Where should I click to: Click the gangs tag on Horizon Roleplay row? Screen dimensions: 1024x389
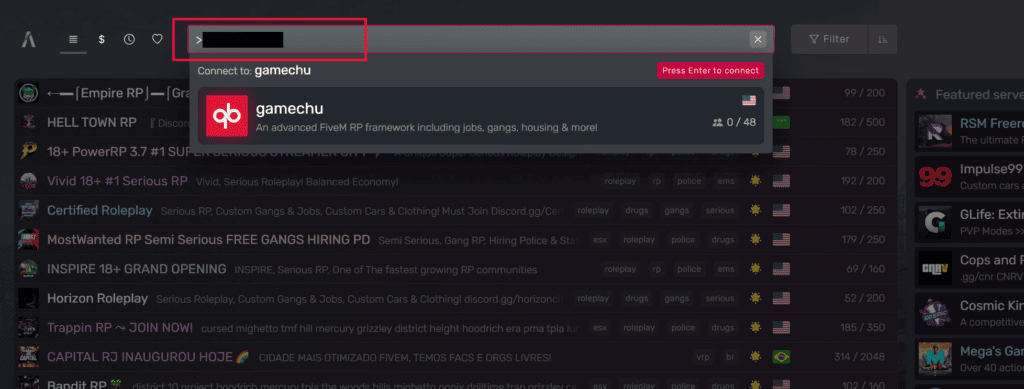click(676, 298)
